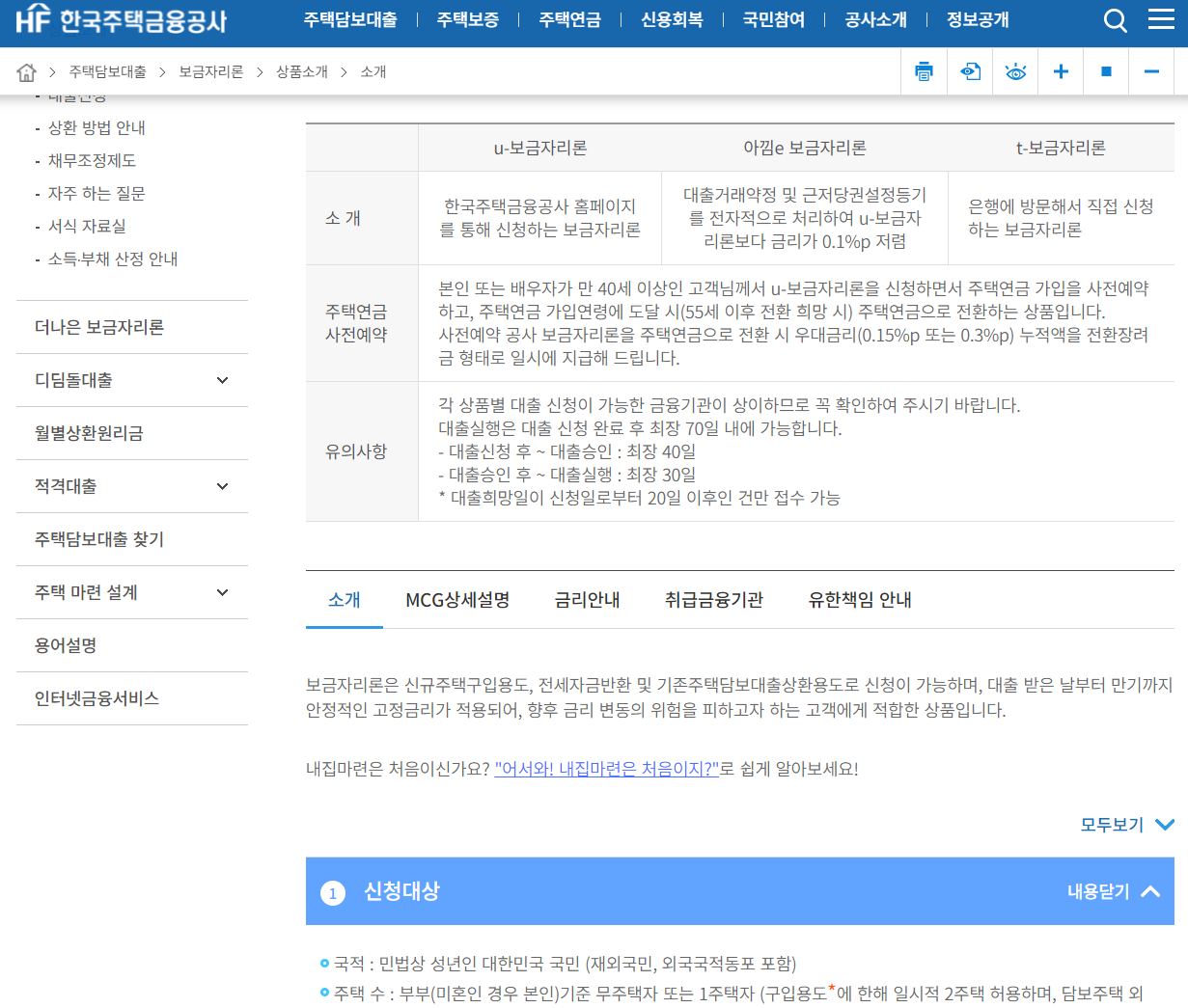
Task: Click the HF 한국주택금융공사 logo
Action: point(122,19)
